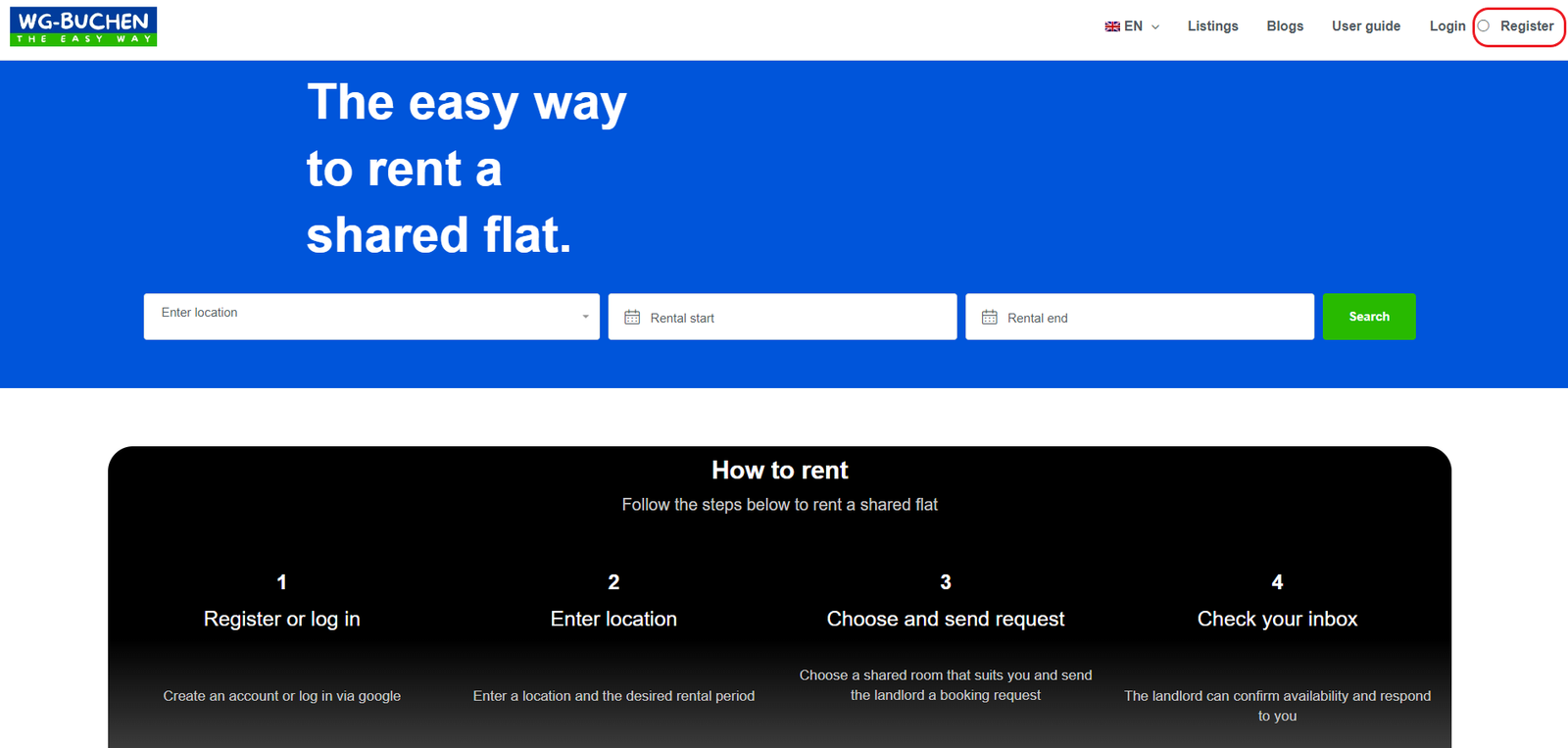Click the 'How to rent' heading
This screenshot has width=1568, height=748.
tap(780, 471)
